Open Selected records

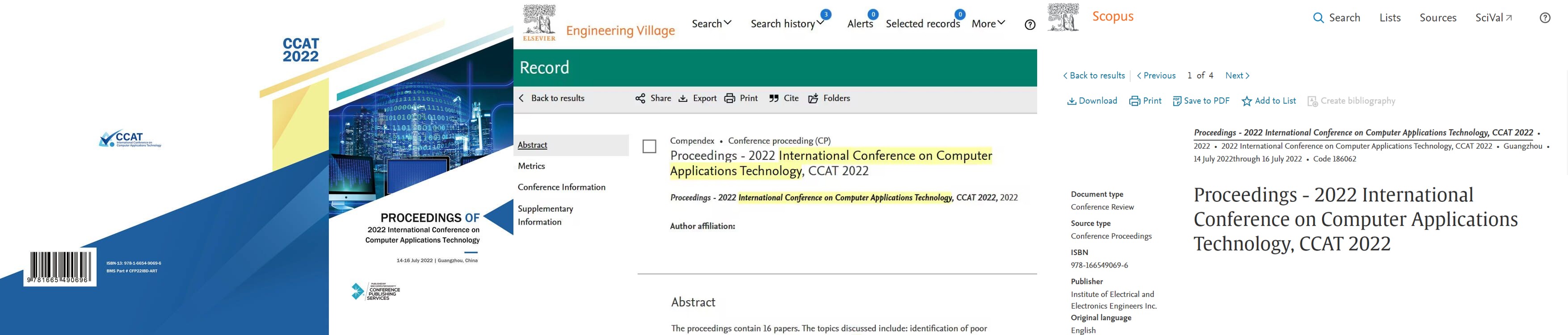tap(923, 24)
